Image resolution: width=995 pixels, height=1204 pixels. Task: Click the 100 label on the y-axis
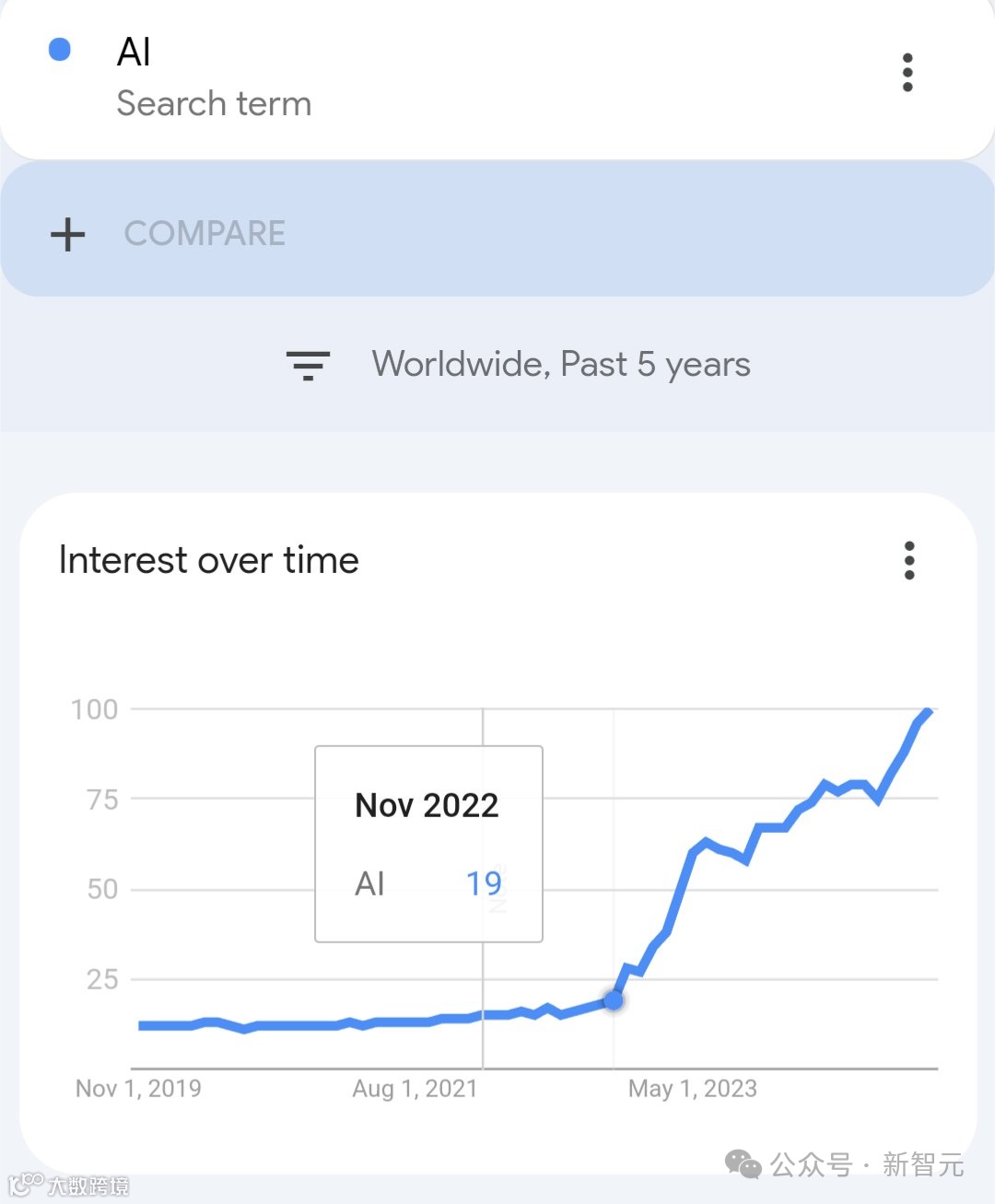(95, 709)
